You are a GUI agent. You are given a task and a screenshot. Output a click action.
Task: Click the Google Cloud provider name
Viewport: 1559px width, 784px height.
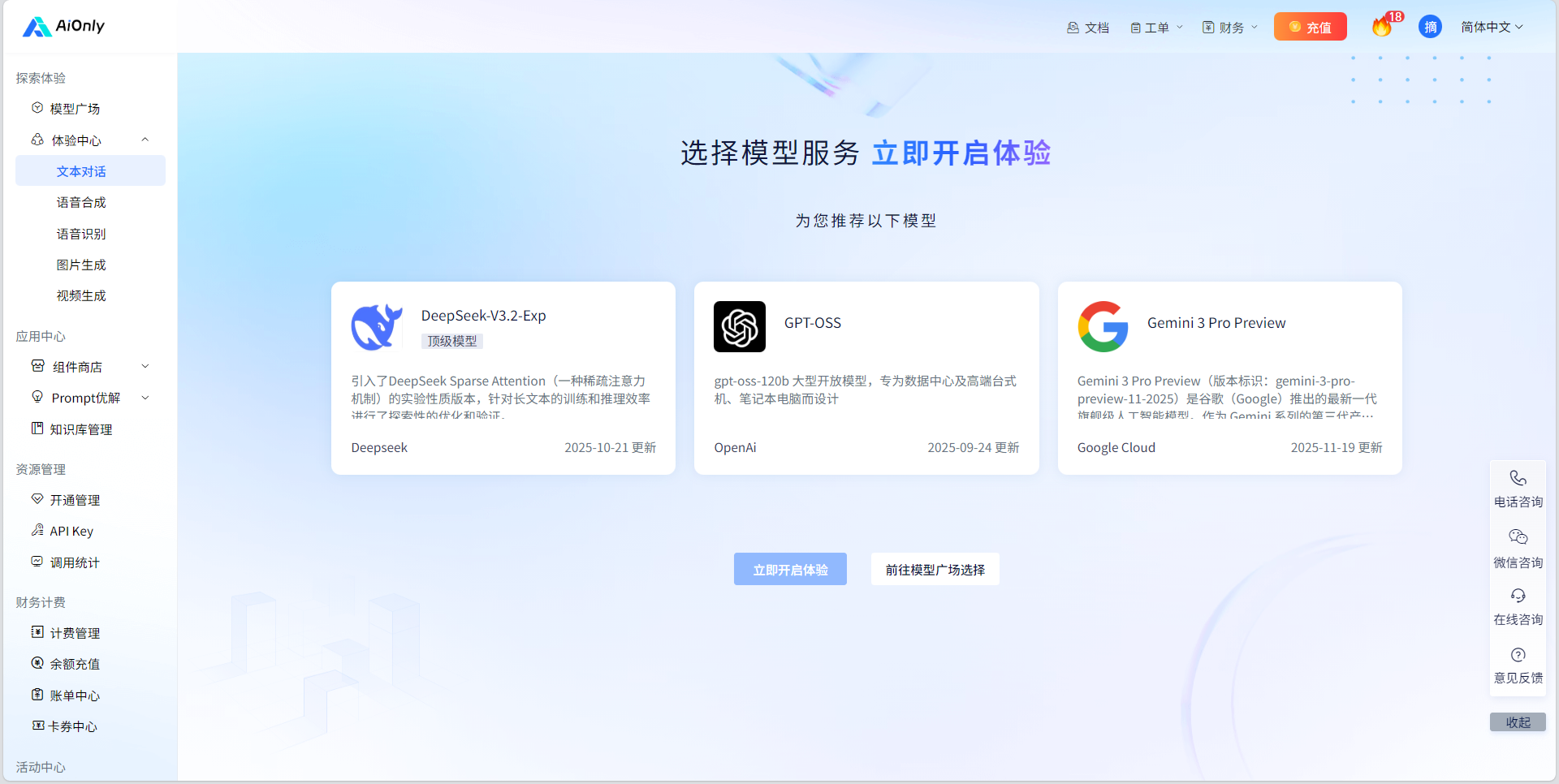(1116, 448)
